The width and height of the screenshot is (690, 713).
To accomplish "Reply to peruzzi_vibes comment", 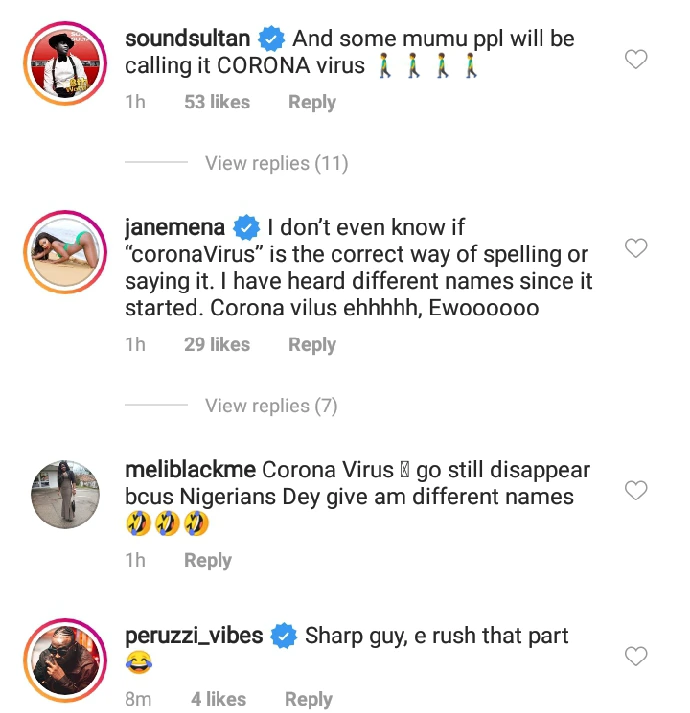I will point(308,699).
